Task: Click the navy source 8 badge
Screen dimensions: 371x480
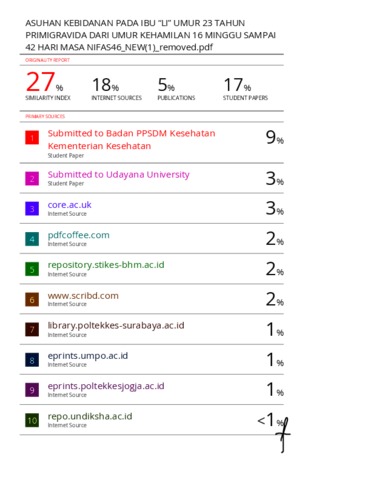Action: click(x=32, y=360)
